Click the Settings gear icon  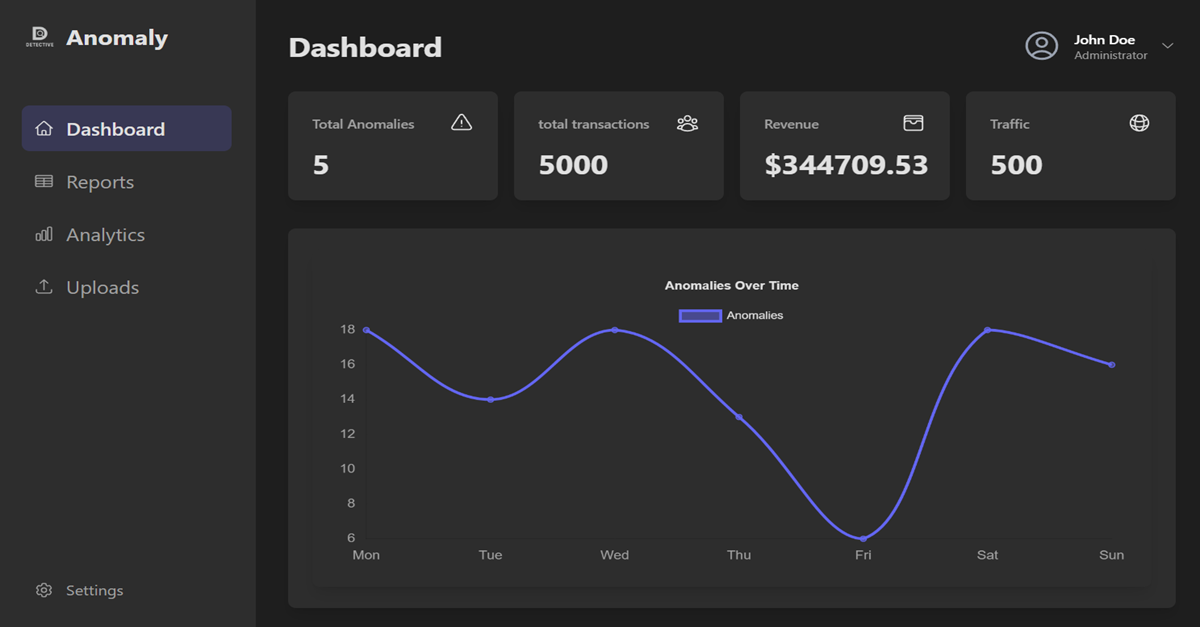point(44,590)
